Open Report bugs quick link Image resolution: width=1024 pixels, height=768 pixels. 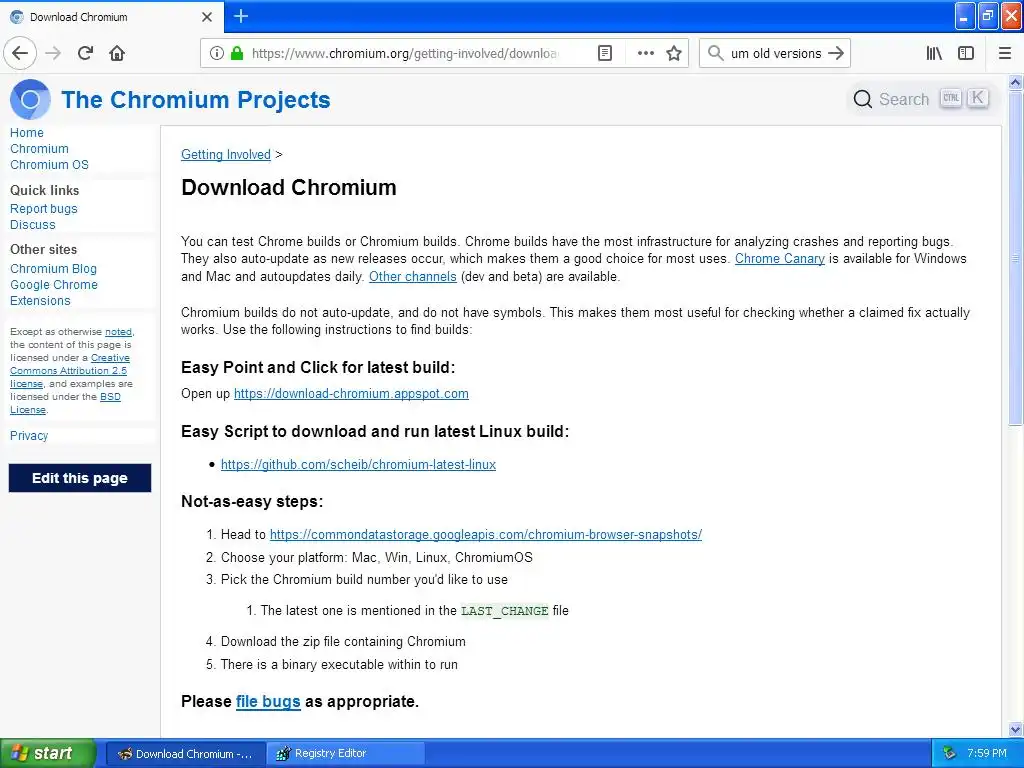44,208
